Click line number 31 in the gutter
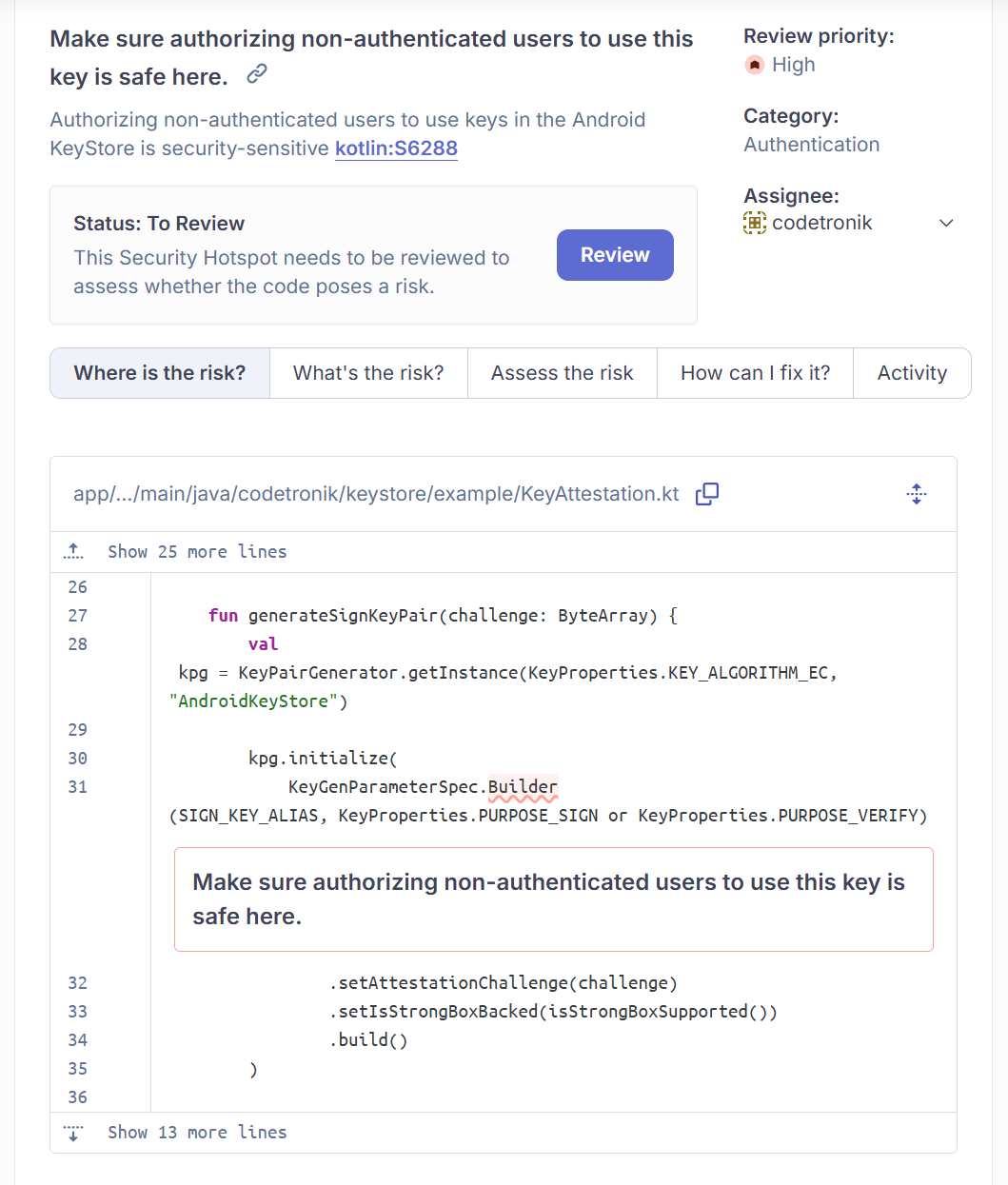Viewport: 1008px width, 1185px height. [77, 787]
